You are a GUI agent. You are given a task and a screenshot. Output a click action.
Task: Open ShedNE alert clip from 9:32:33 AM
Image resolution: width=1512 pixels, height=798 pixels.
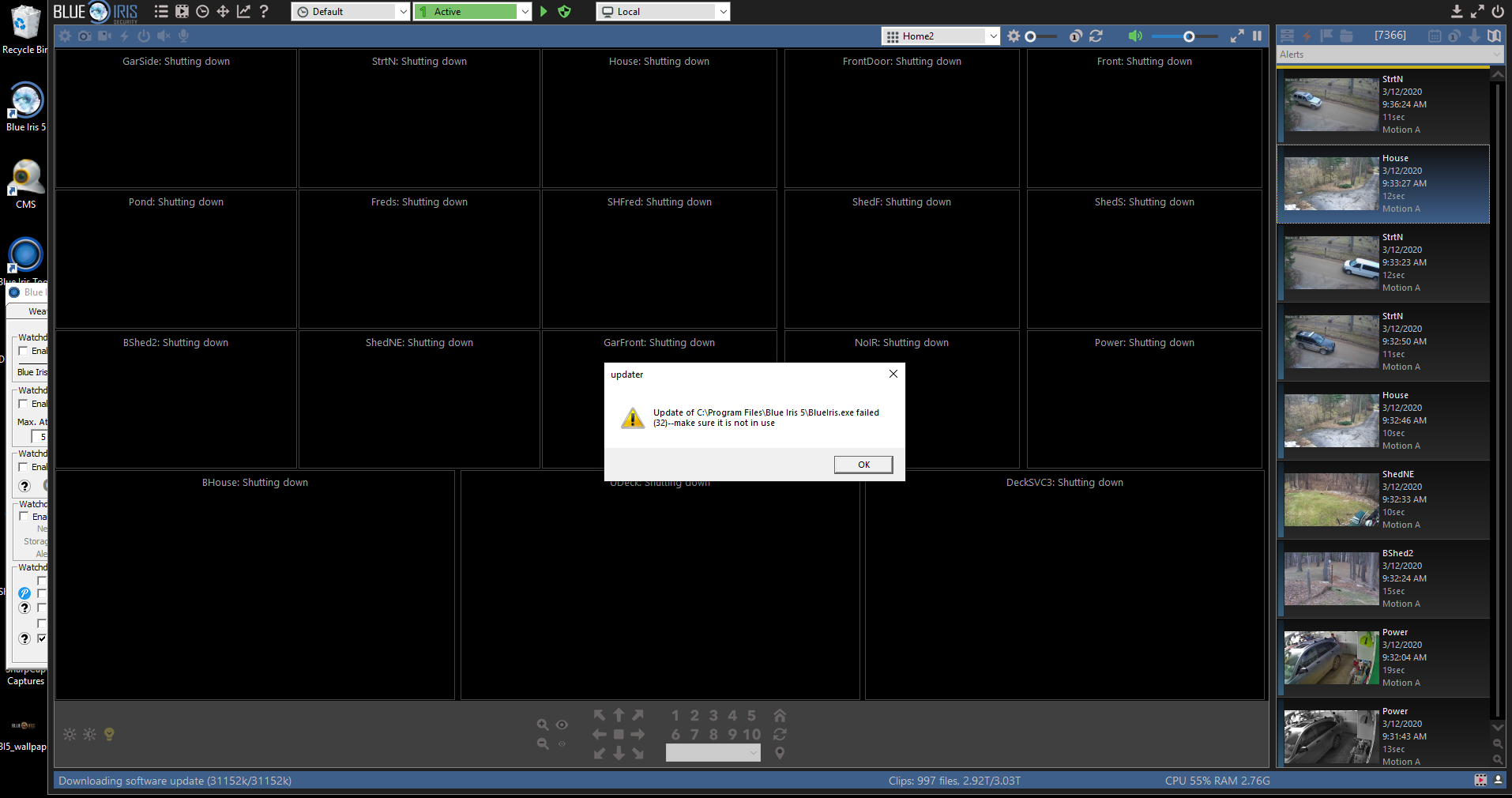[1383, 499]
